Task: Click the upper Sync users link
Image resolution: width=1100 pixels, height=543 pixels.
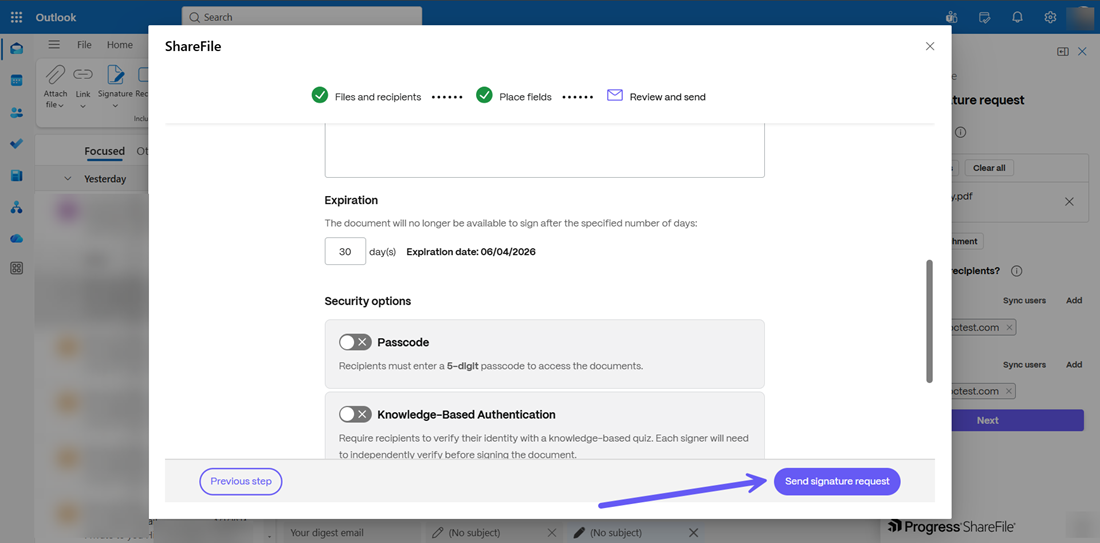Action: click(x=1024, y=300)
